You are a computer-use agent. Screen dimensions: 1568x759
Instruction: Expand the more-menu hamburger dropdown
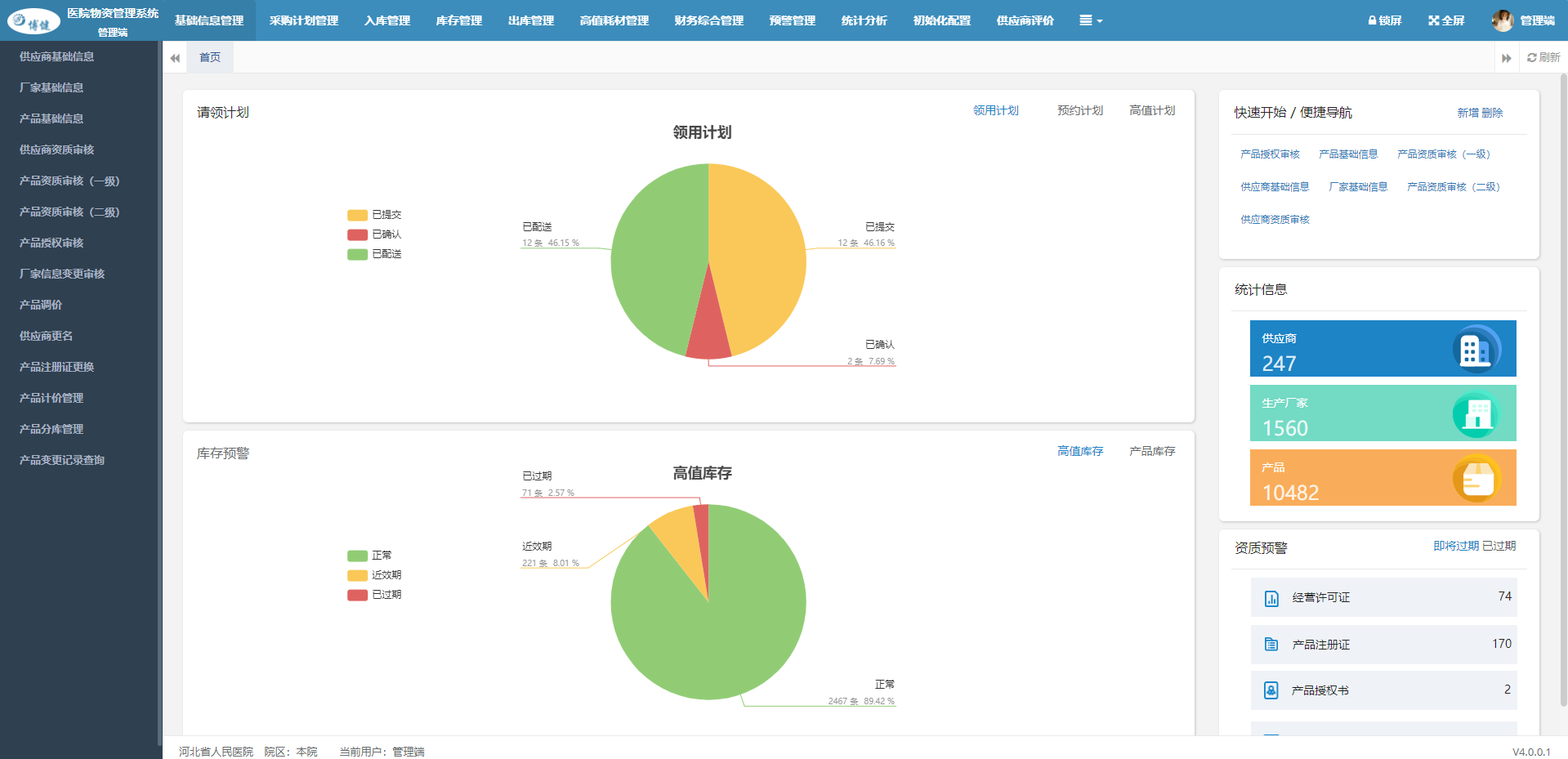point(1091,20)
